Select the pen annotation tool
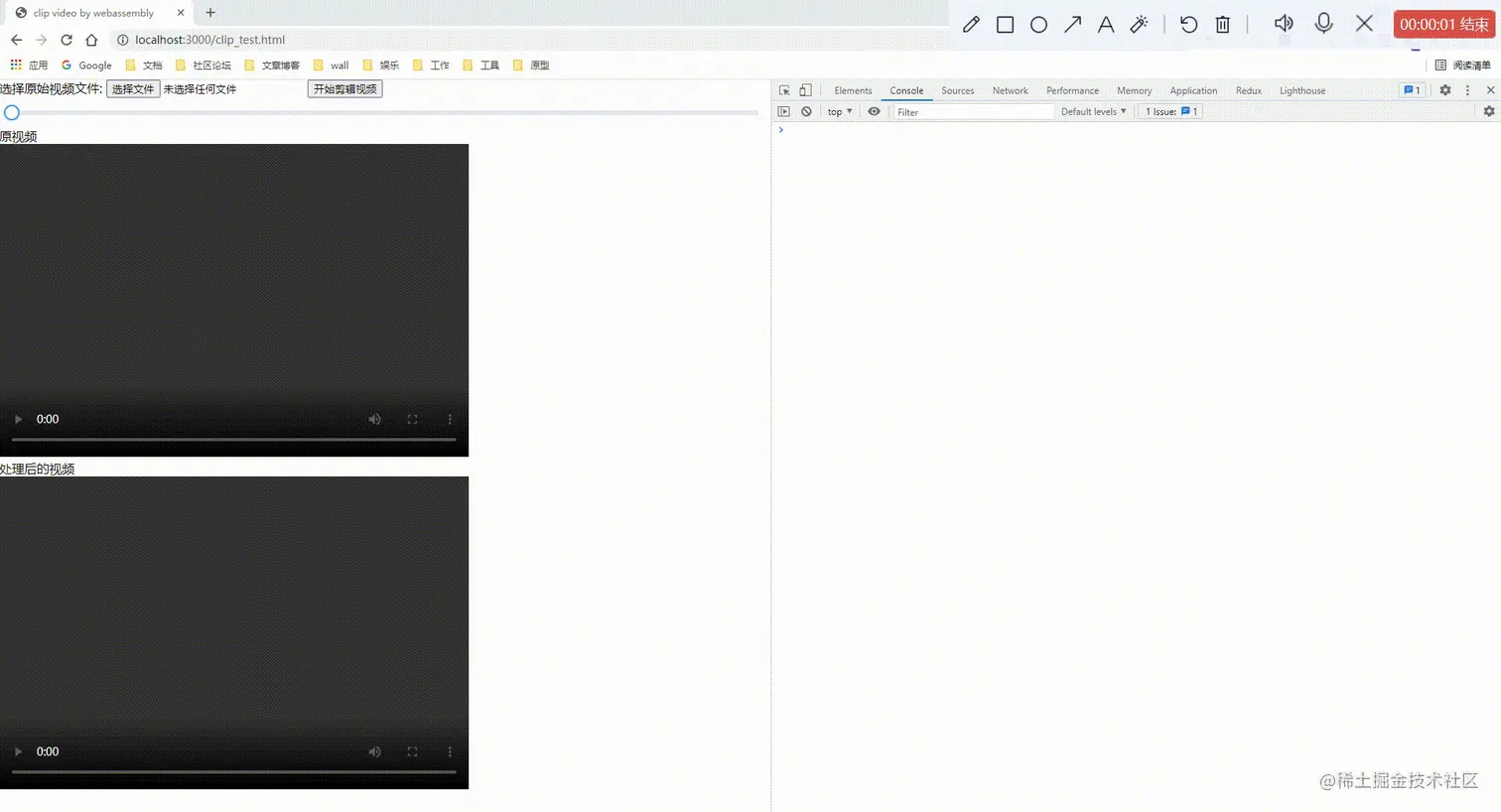1501x812 pixels. (x=971, y=23)
